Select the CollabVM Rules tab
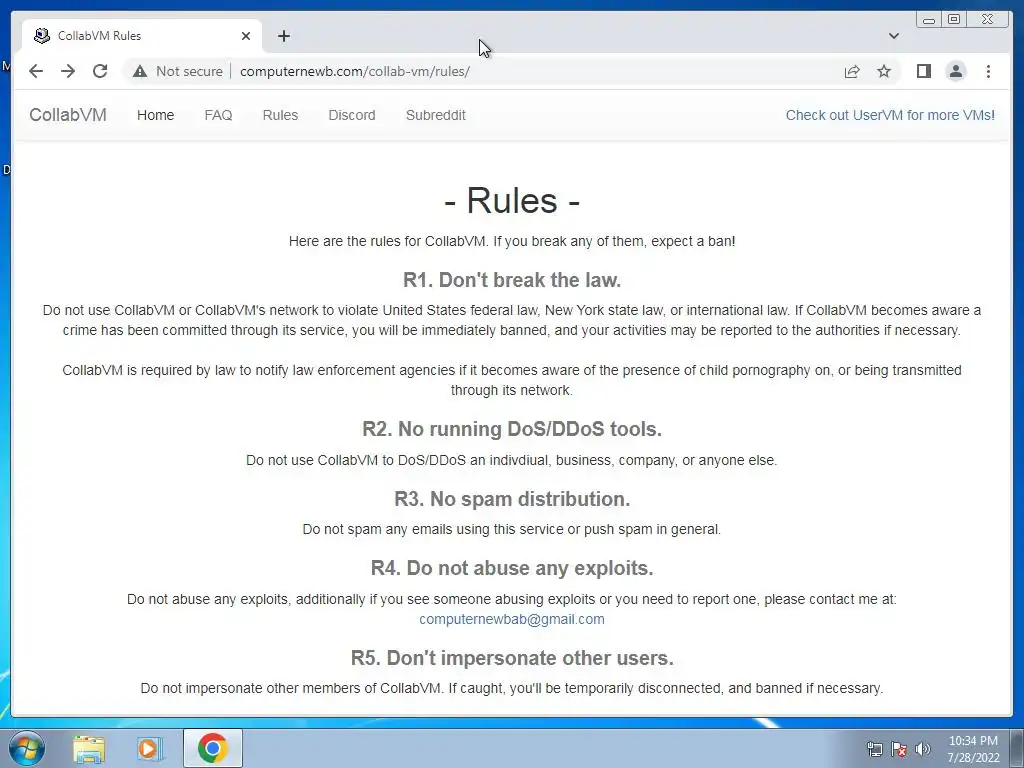Viewport: 1024px width, 768px height. (x=142, y=36)
